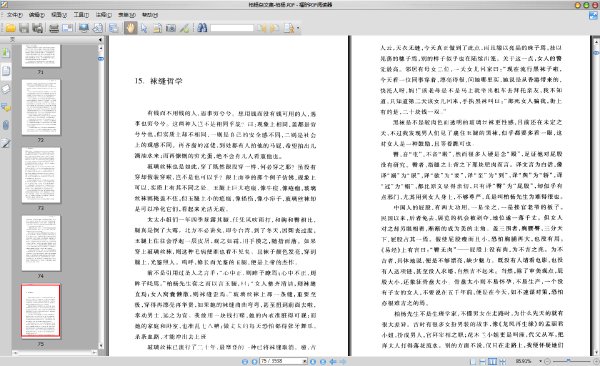The height and width of the screenshot is (366, 600).
Task: Click previous view blue back arrow
Action: (333, 361)
